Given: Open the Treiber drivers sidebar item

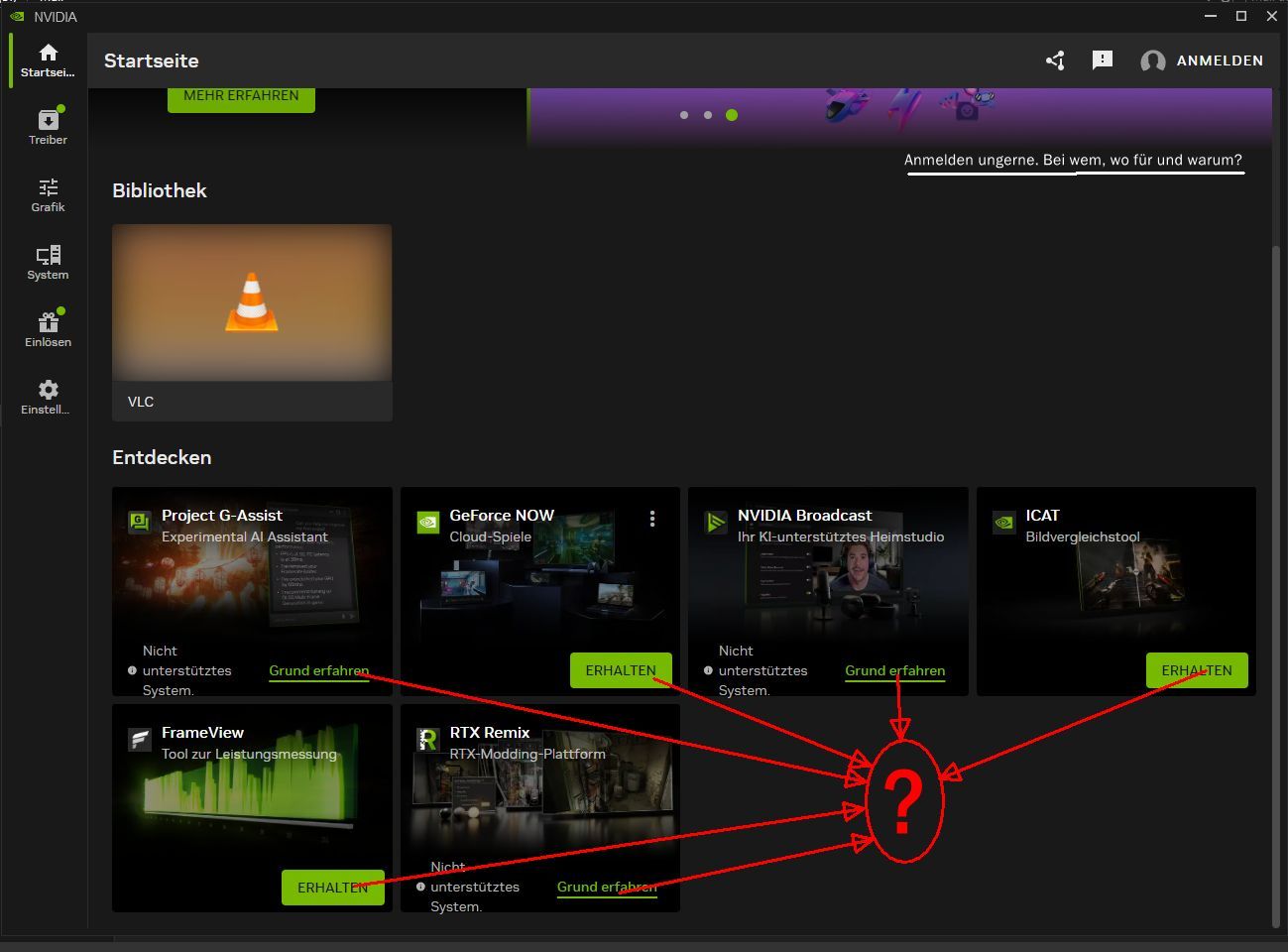Looking at the screenshot, I should click(x=48, y=128).
